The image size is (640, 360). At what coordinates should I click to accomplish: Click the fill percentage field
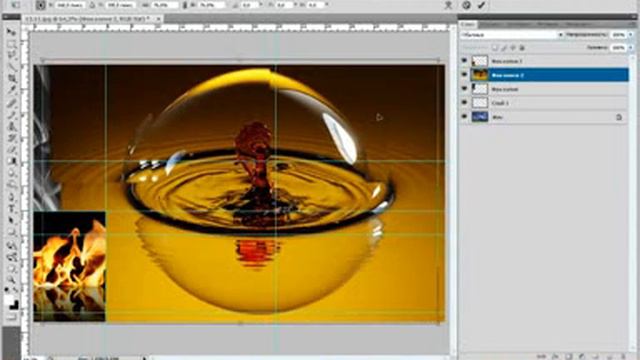click(619, 48)
